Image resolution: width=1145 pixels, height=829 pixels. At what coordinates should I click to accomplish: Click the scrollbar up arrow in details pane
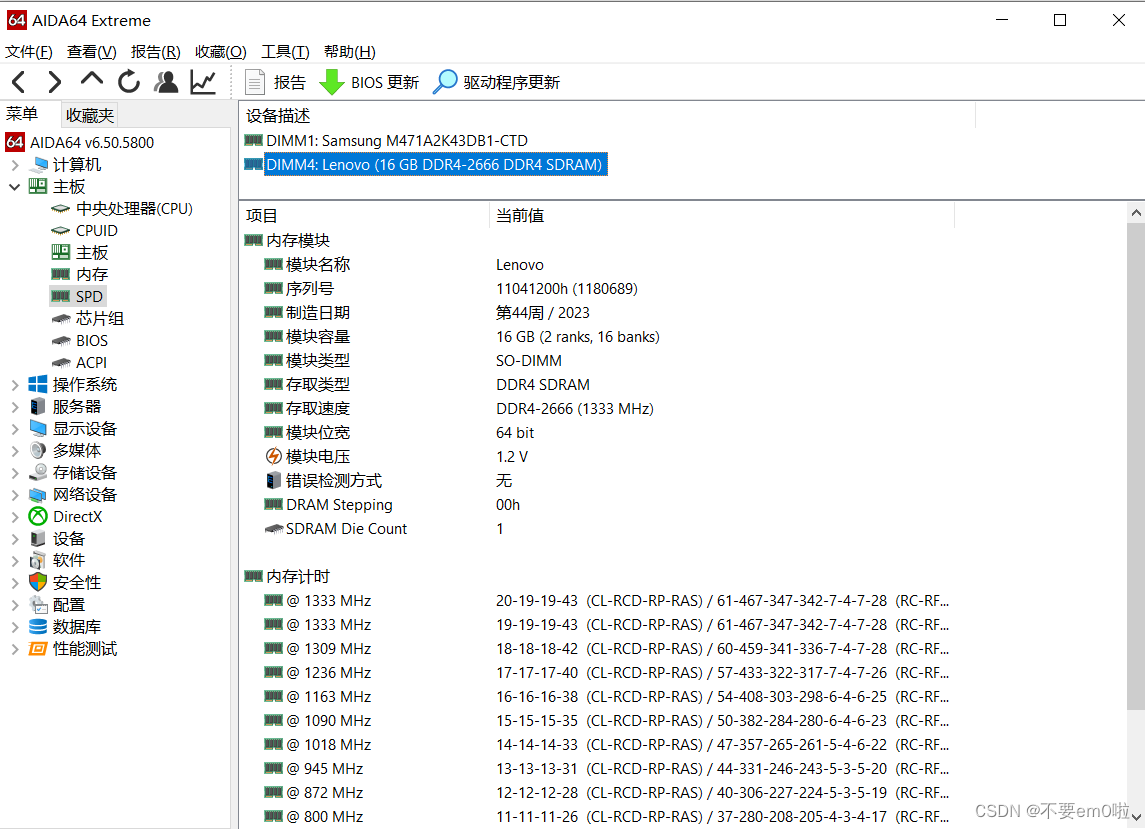1136,213
